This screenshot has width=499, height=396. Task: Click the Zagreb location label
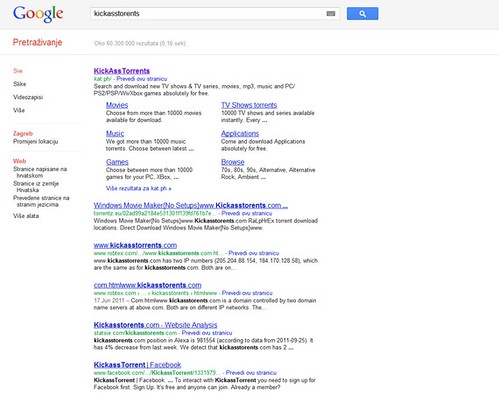23,133
